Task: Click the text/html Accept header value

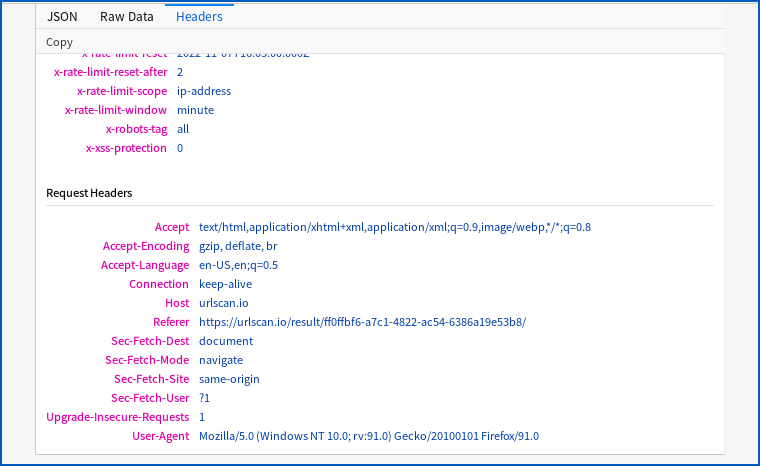Action: coord(395,227)
